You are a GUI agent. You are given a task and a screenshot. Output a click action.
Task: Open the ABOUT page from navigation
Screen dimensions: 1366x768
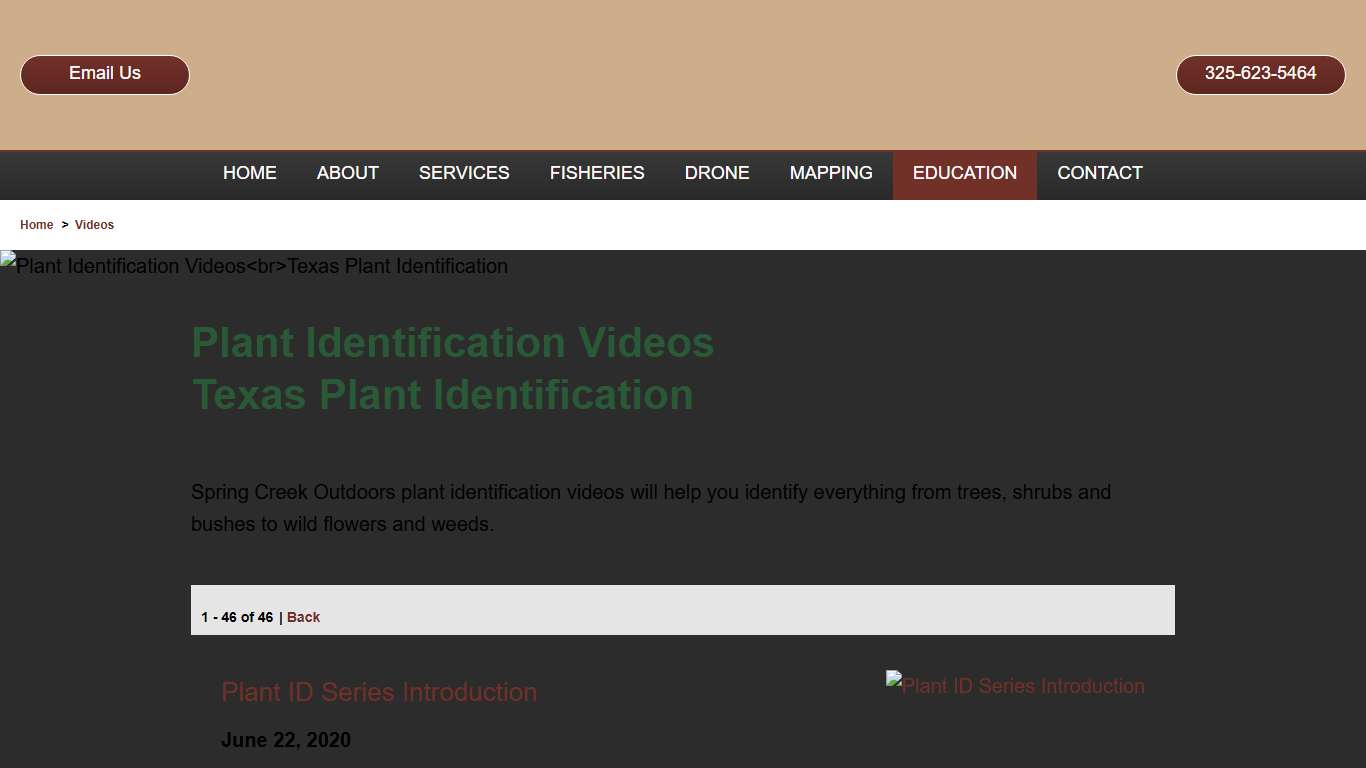[347, 173]
